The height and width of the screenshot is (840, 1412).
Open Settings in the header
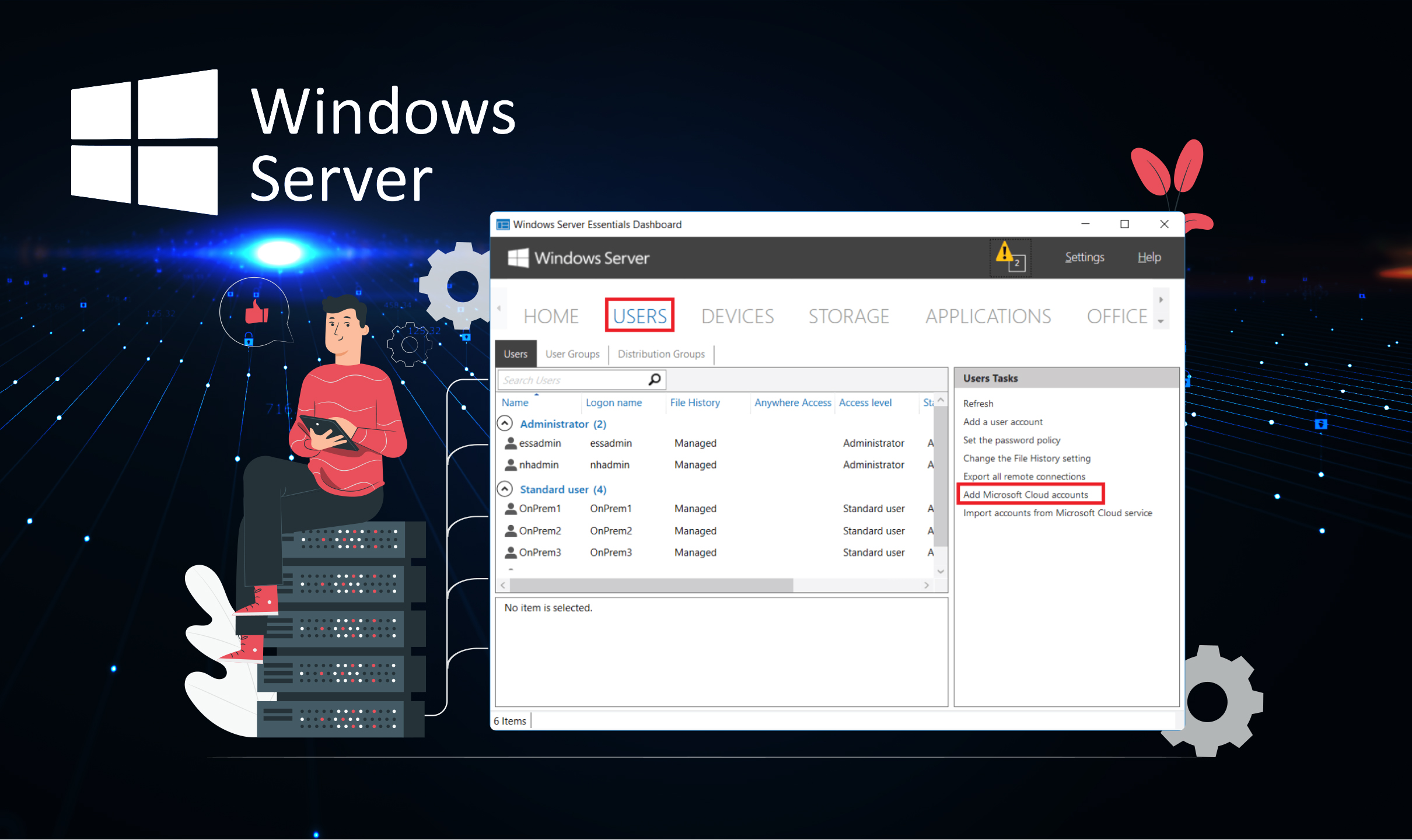click(1084, 257)
